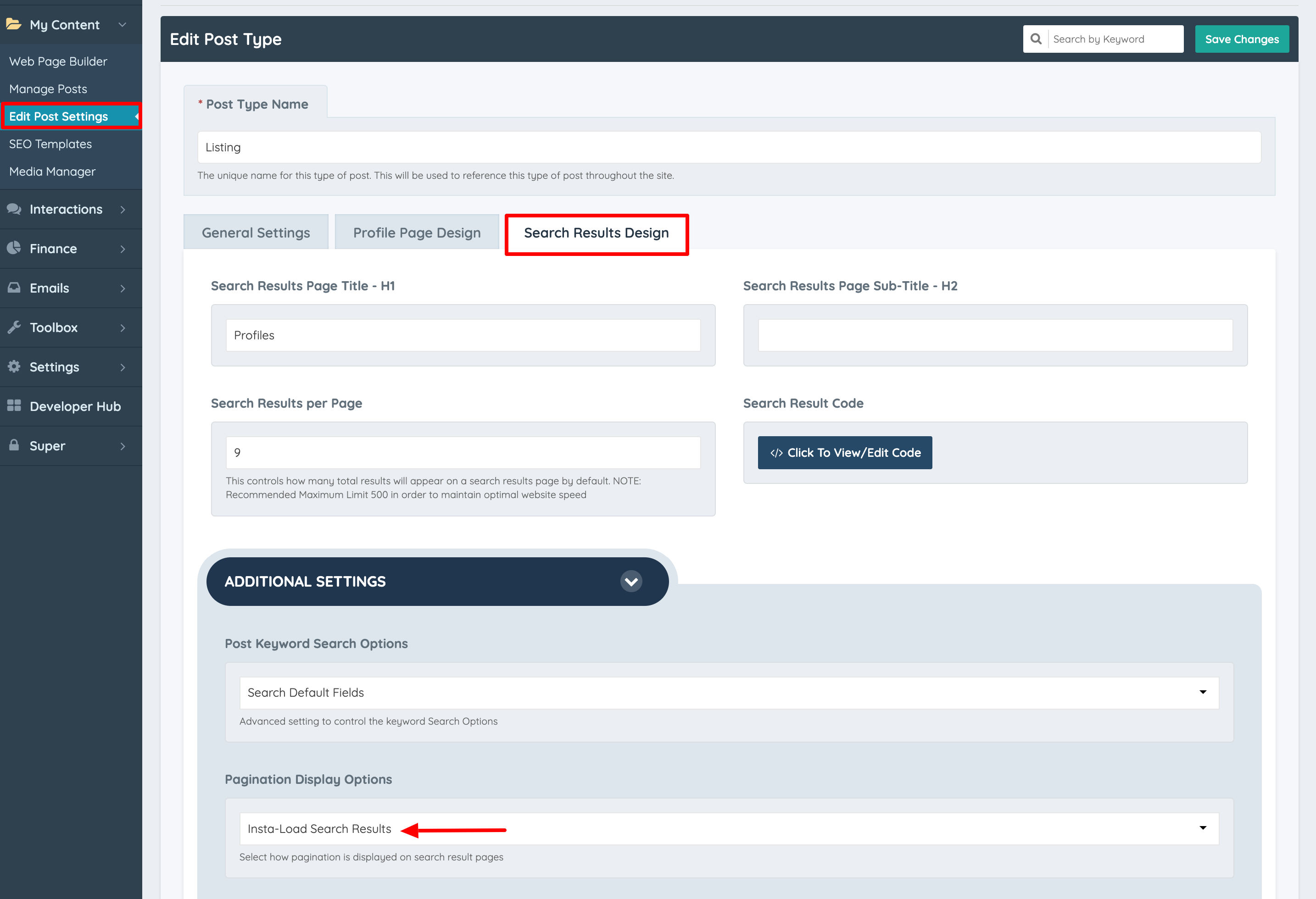Open the Pagination Display Options dropdown
Viewport: 1316px width, 899px height.
(x=729, y=829)
